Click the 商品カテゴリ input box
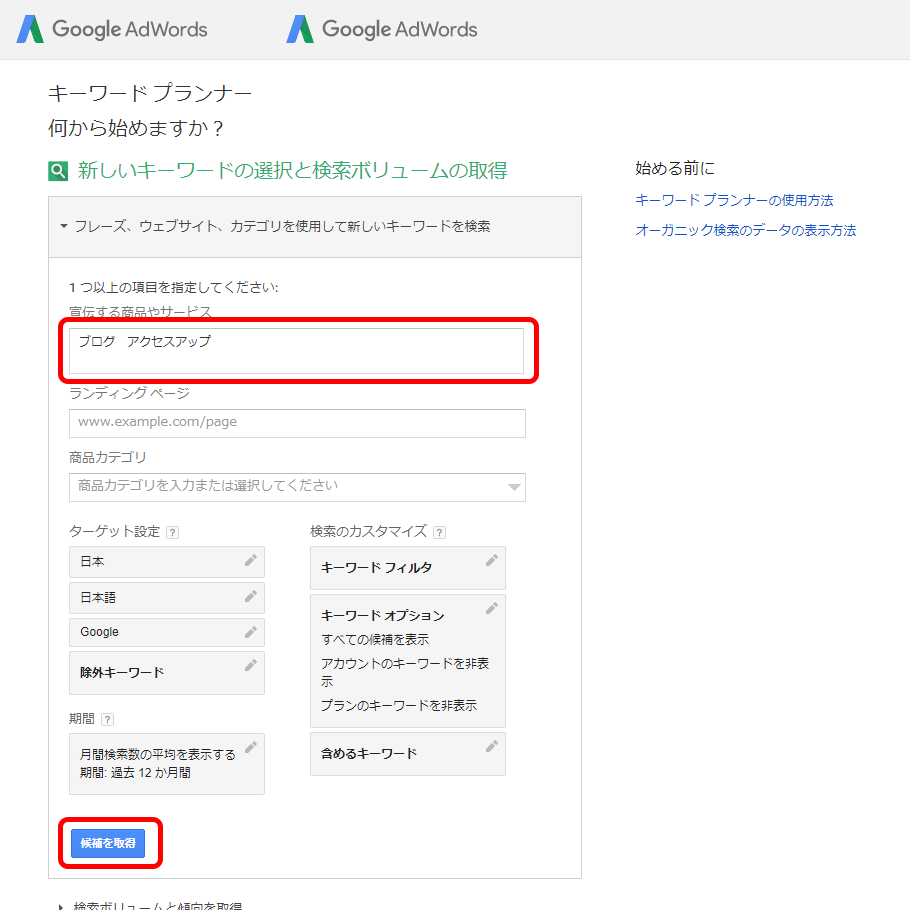910x910 pixels. [297, 487]
